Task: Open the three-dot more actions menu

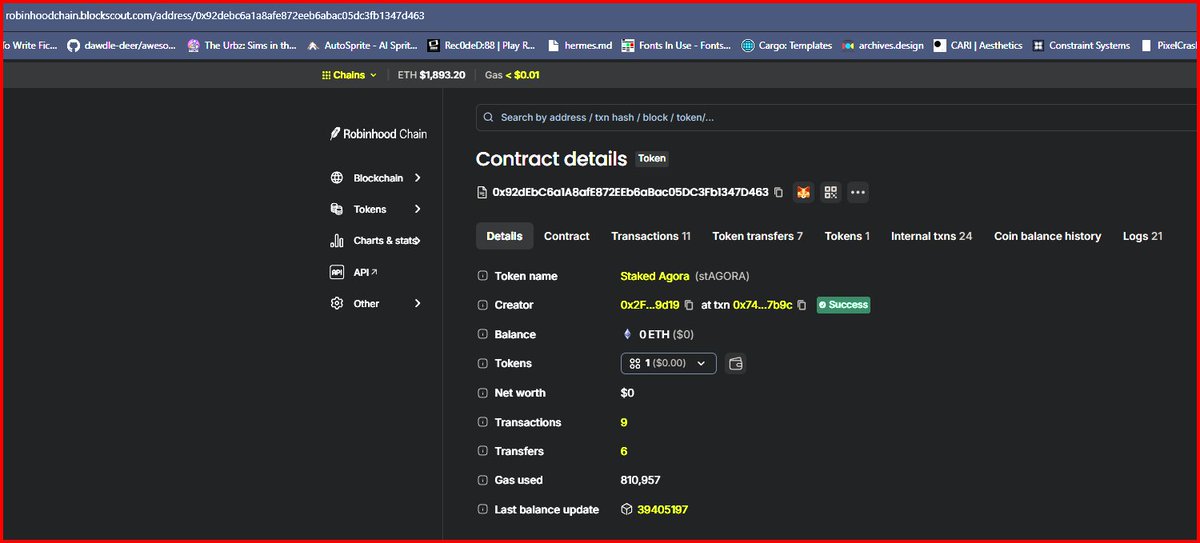Action: click(x=858, y=192)
